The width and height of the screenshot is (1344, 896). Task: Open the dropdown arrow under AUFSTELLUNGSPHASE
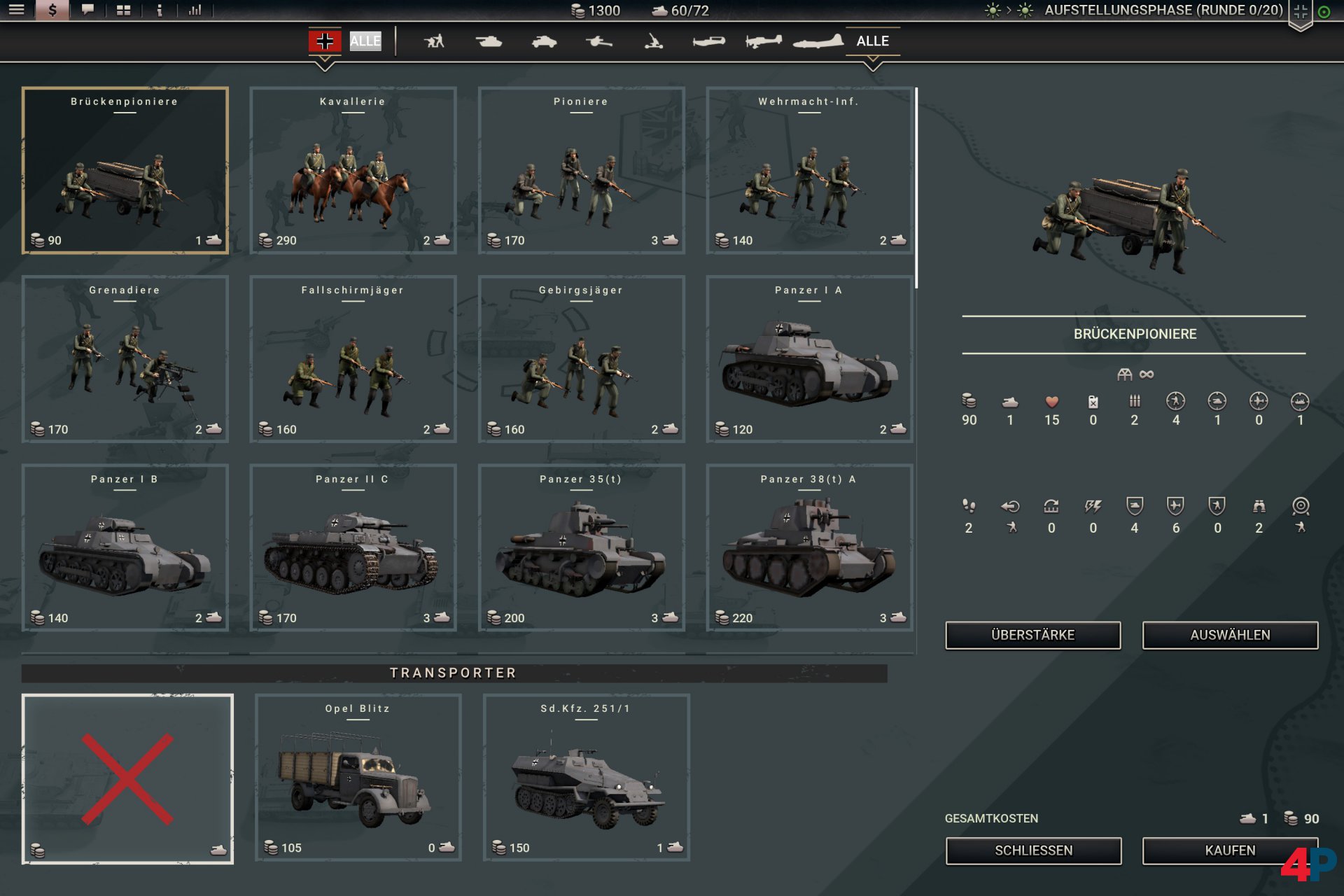pos(1301,27)
